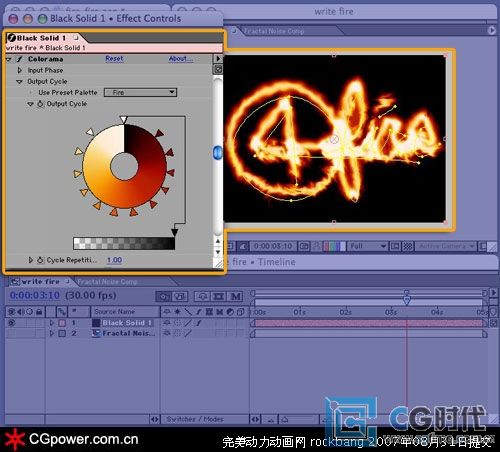Click the Effect Controls scroll up arrow
Viewport: 500px width, 452px height.
click(218, 241)
